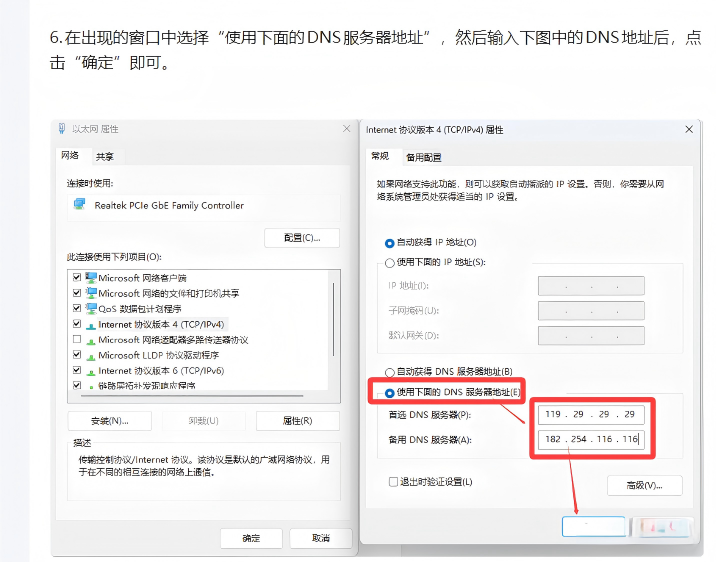This screenshot has height=562, width=716.
Task: Open 高级(V)... advanced settings
Action: tap(645, 485)
